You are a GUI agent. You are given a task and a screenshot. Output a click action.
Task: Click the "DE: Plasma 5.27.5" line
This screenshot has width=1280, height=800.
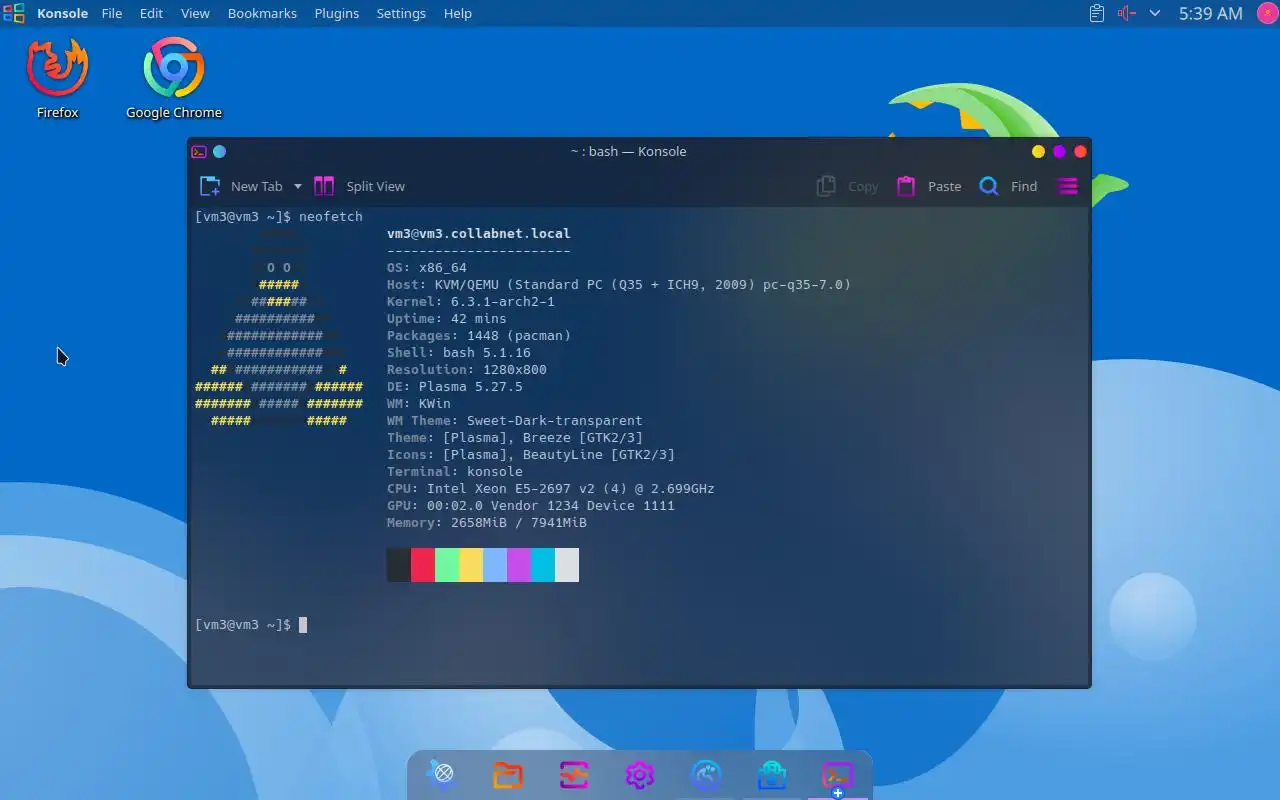(455, 387)
